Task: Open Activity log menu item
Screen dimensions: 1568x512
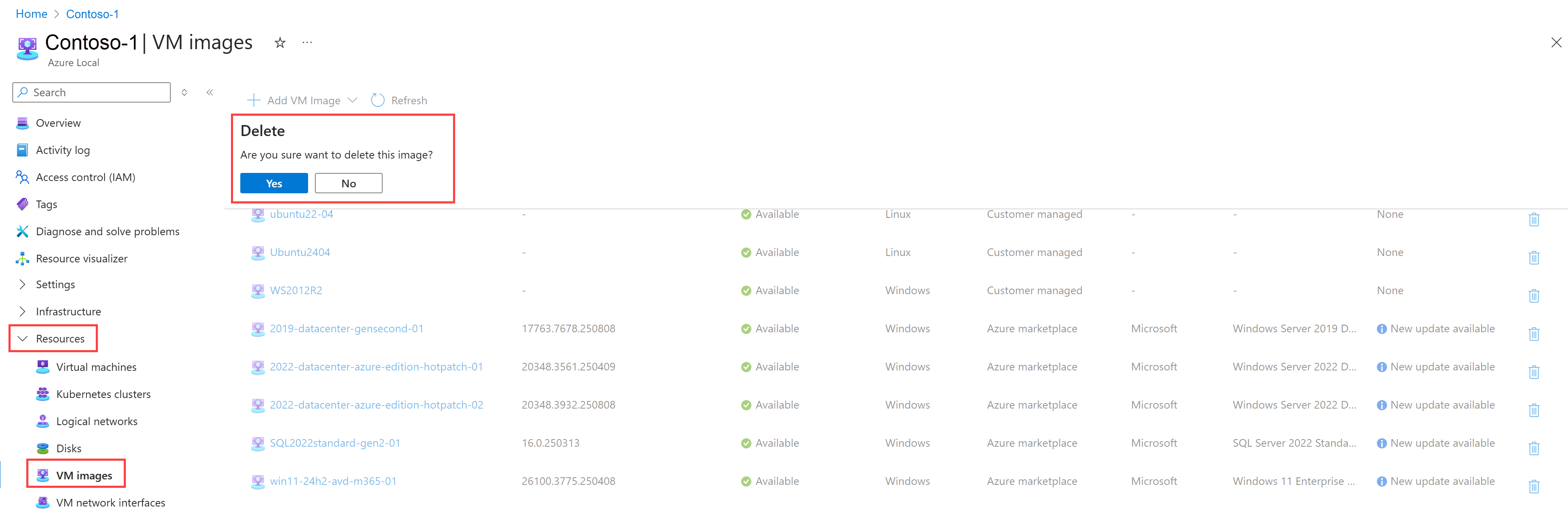Action: (63, 150)
